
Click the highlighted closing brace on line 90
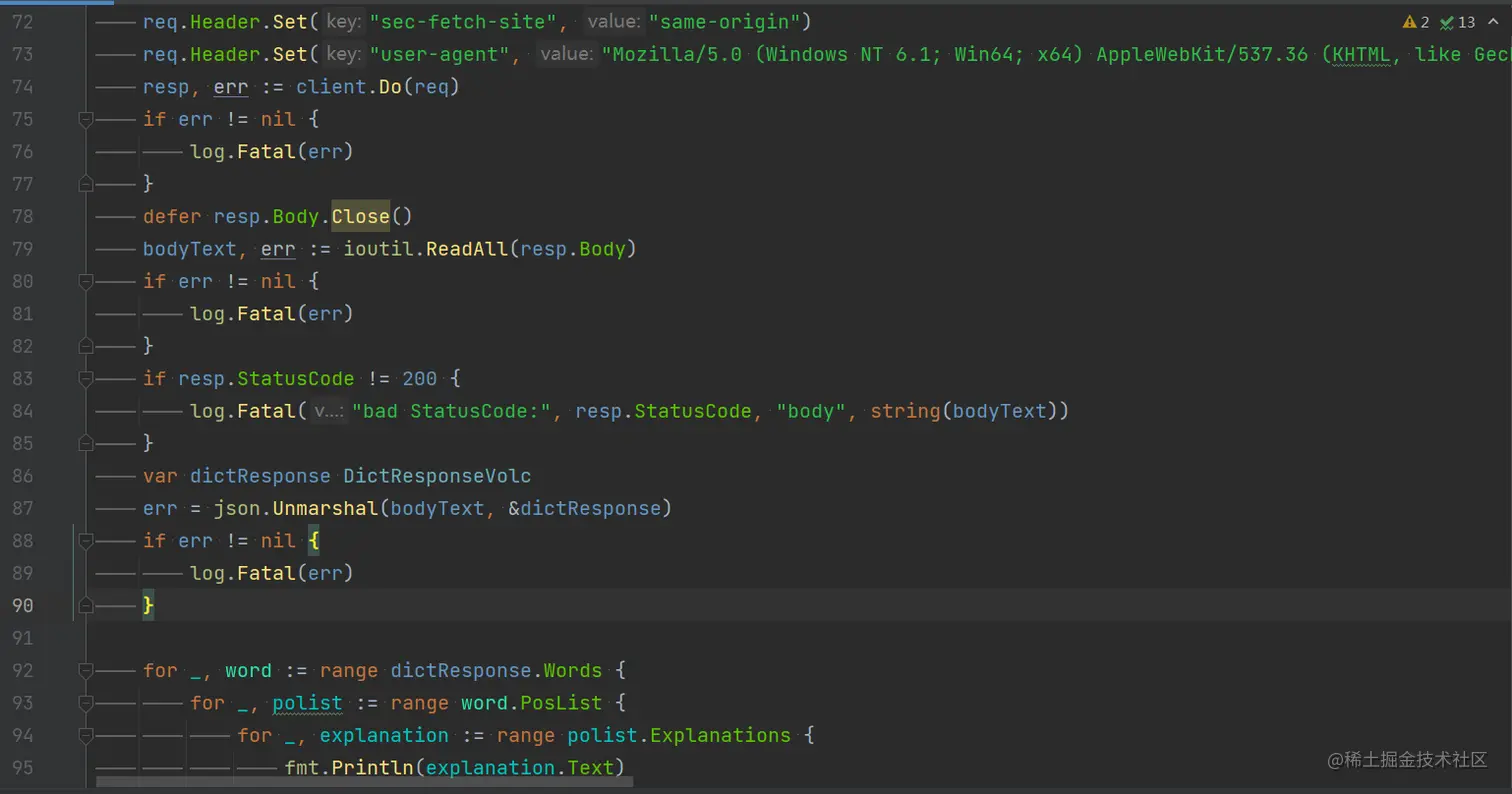click(148, 604)
